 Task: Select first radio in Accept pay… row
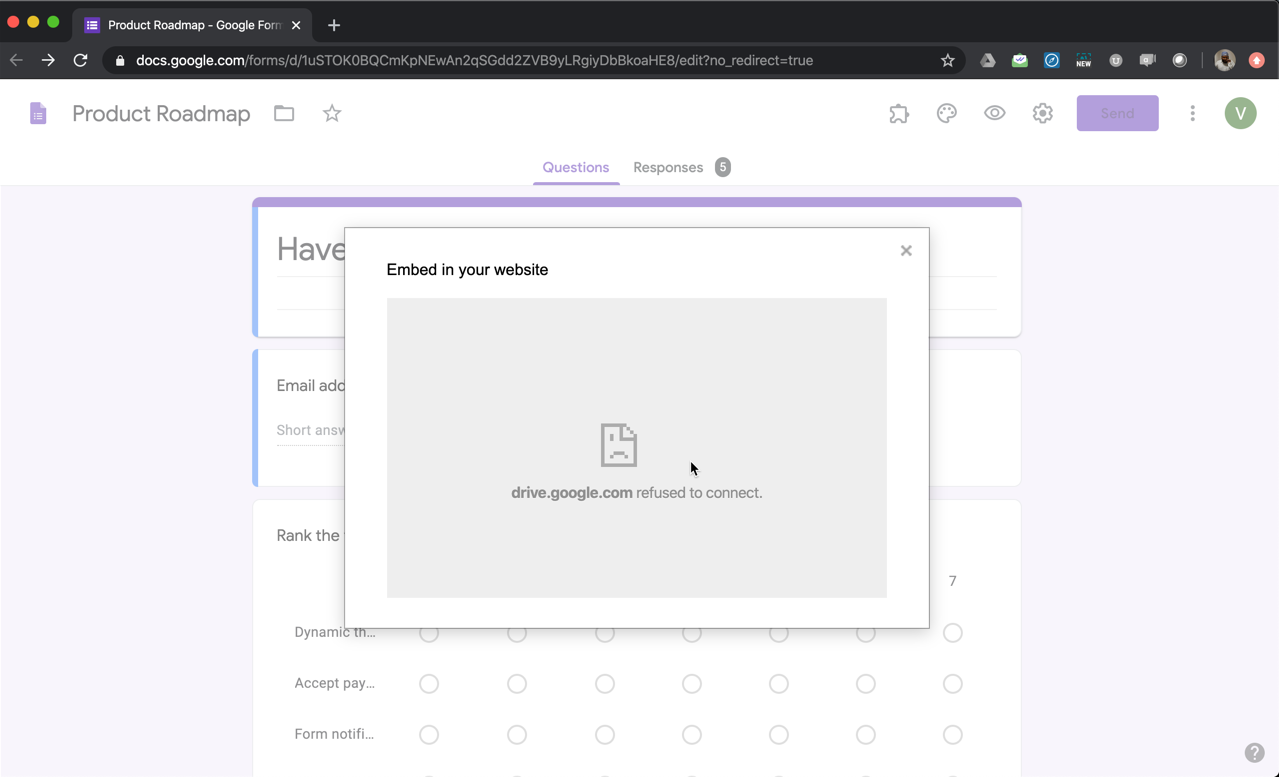coord(429,684)
